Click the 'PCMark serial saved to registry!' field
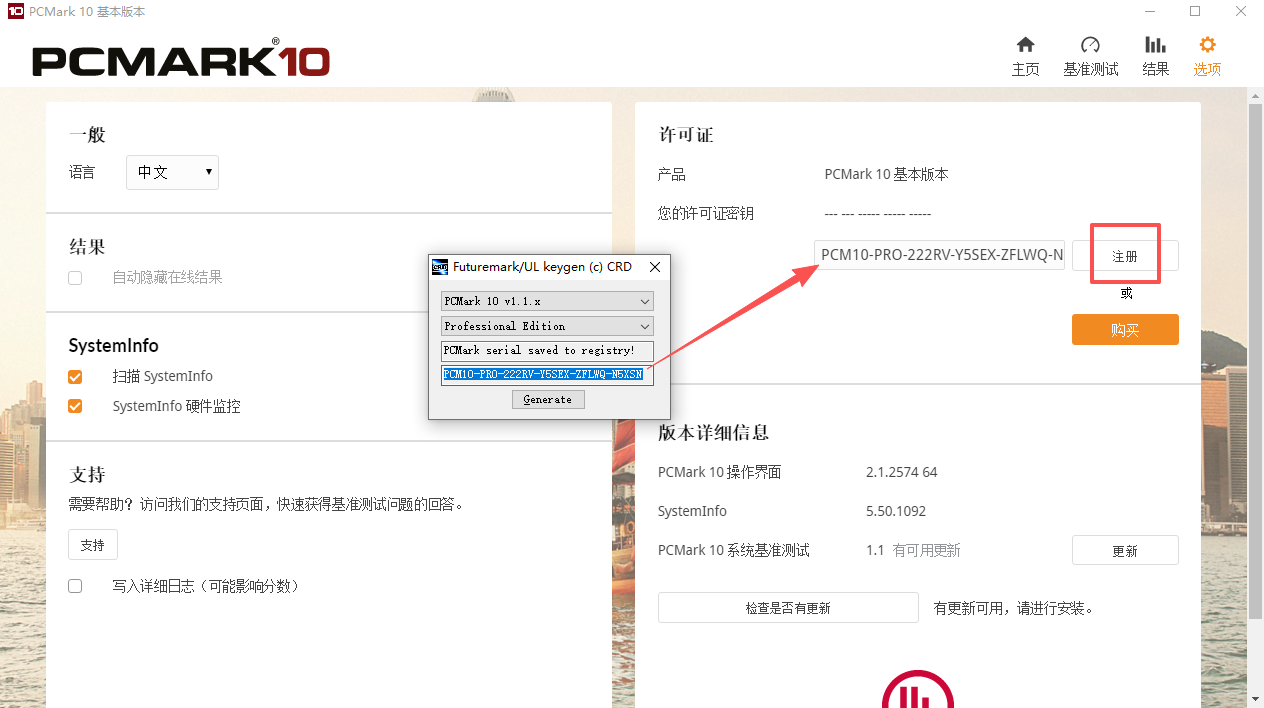The width and height of the screenshot is (1264, 708). pyautogui.click(x=547, y=351)
